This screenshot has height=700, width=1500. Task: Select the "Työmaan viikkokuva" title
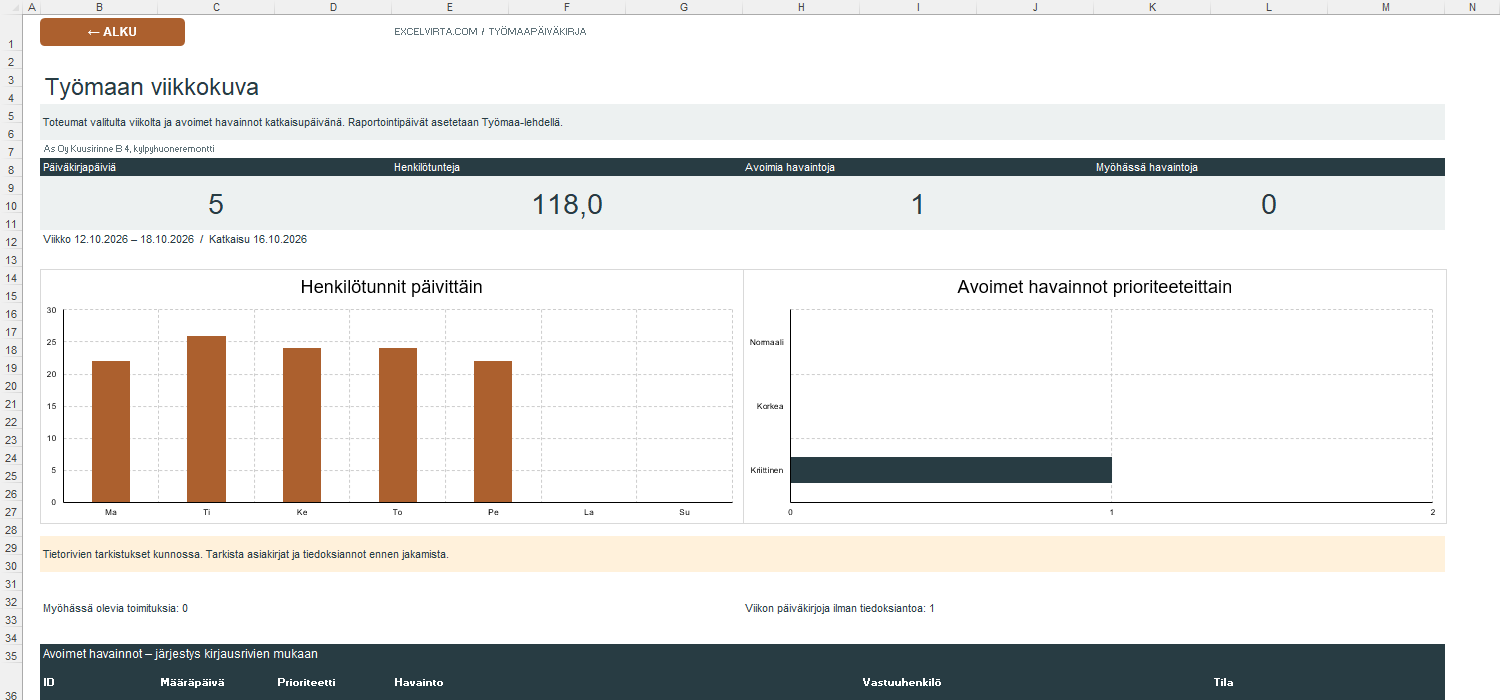[x=152, y=87]
